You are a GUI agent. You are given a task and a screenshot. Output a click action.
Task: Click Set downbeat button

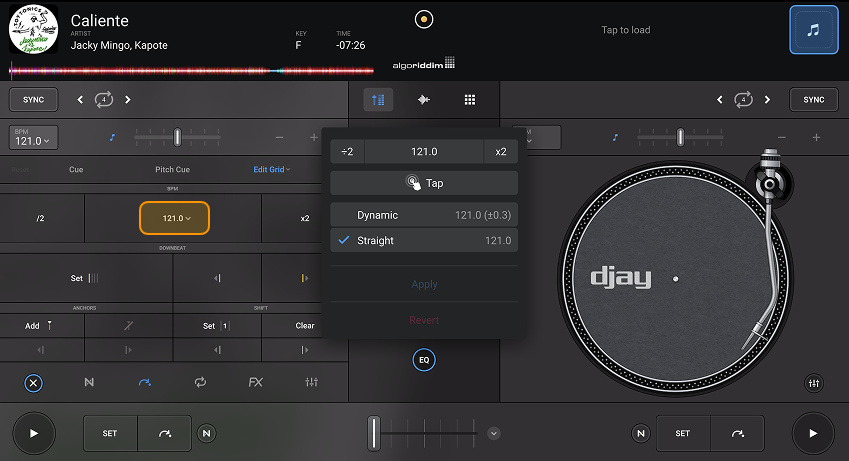[86, 278]
